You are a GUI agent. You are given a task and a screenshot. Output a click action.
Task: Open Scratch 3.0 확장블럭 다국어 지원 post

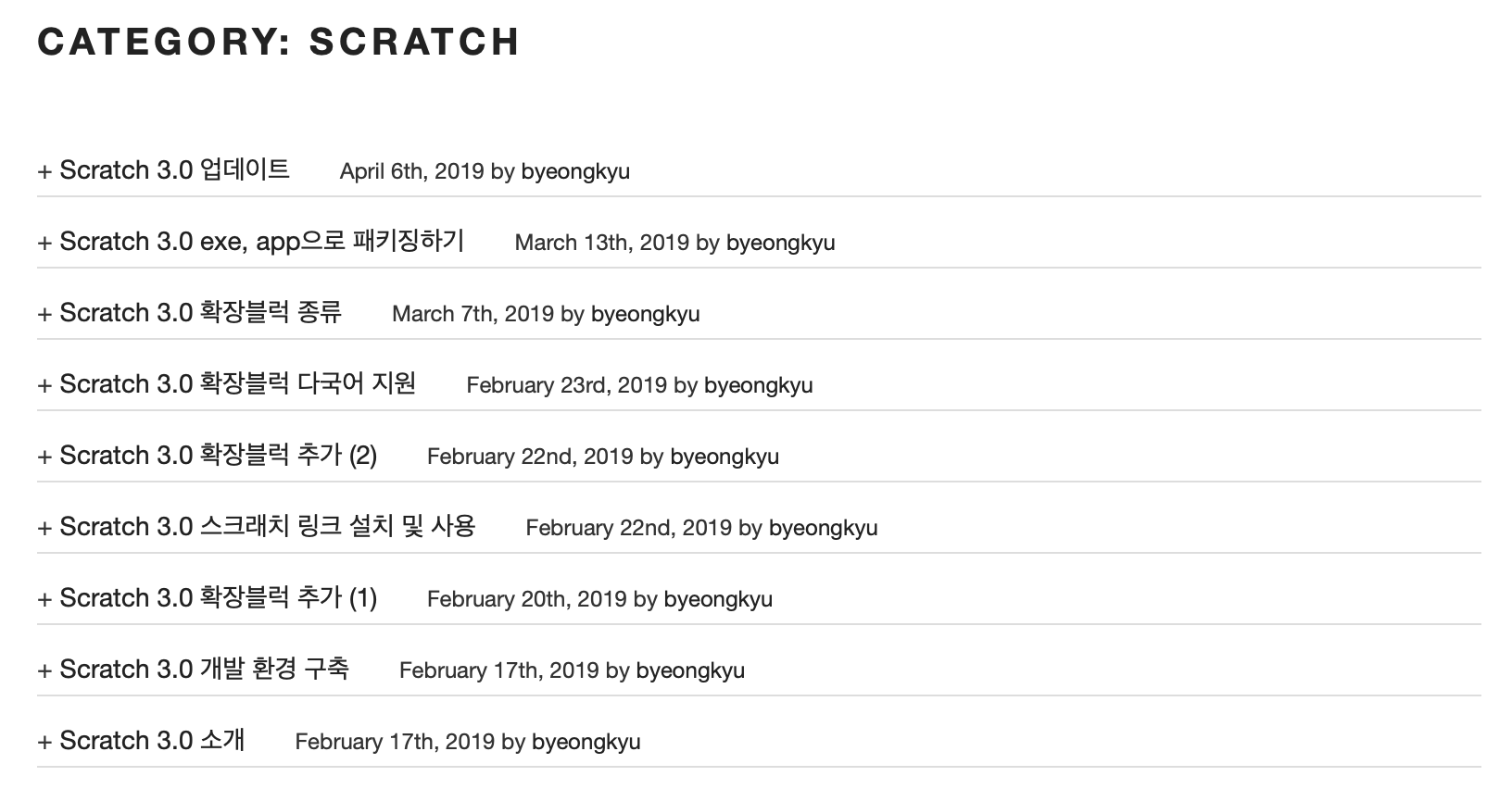tap(238, 385)
